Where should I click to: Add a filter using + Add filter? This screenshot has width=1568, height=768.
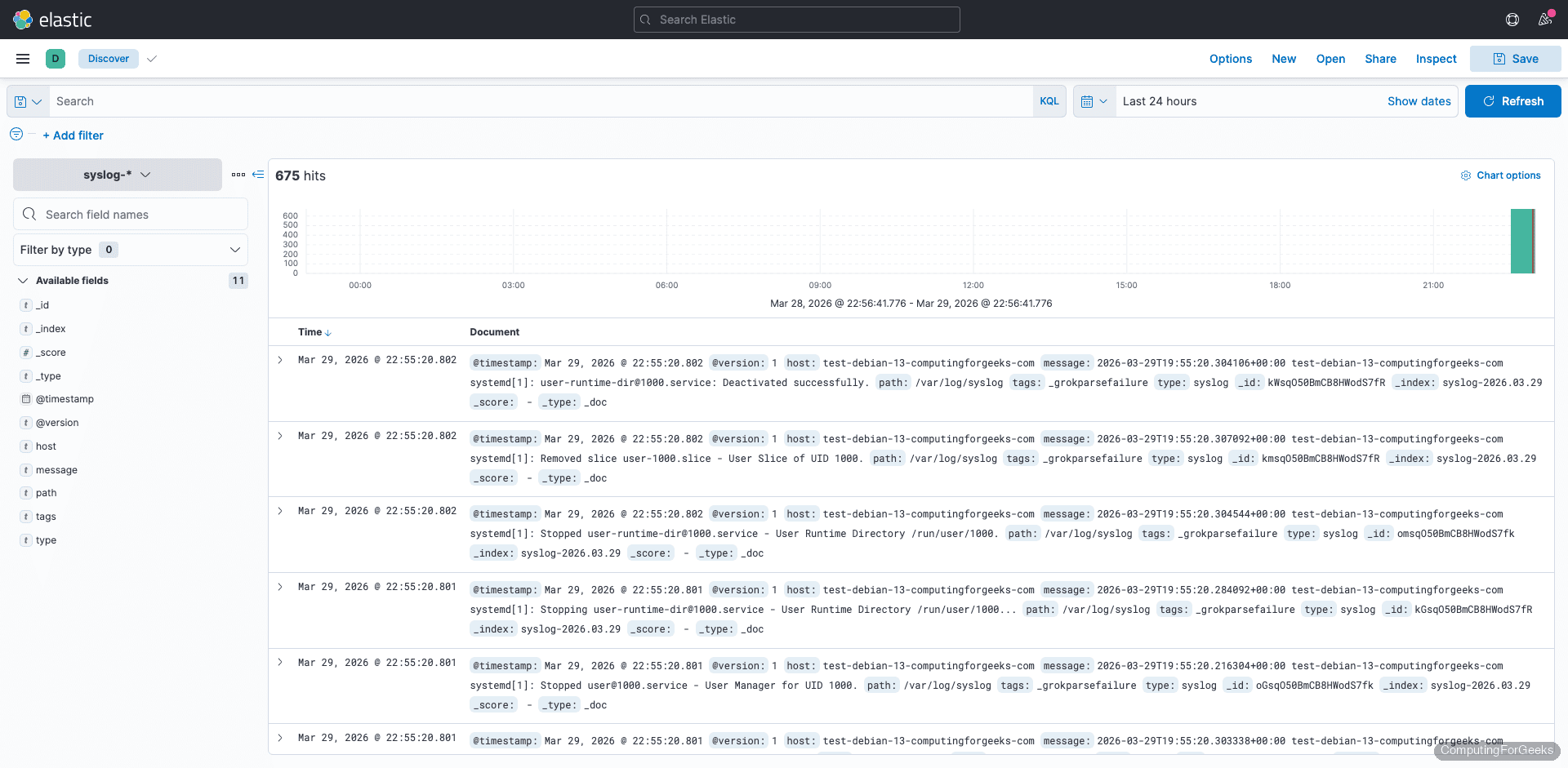coord(73,135)
